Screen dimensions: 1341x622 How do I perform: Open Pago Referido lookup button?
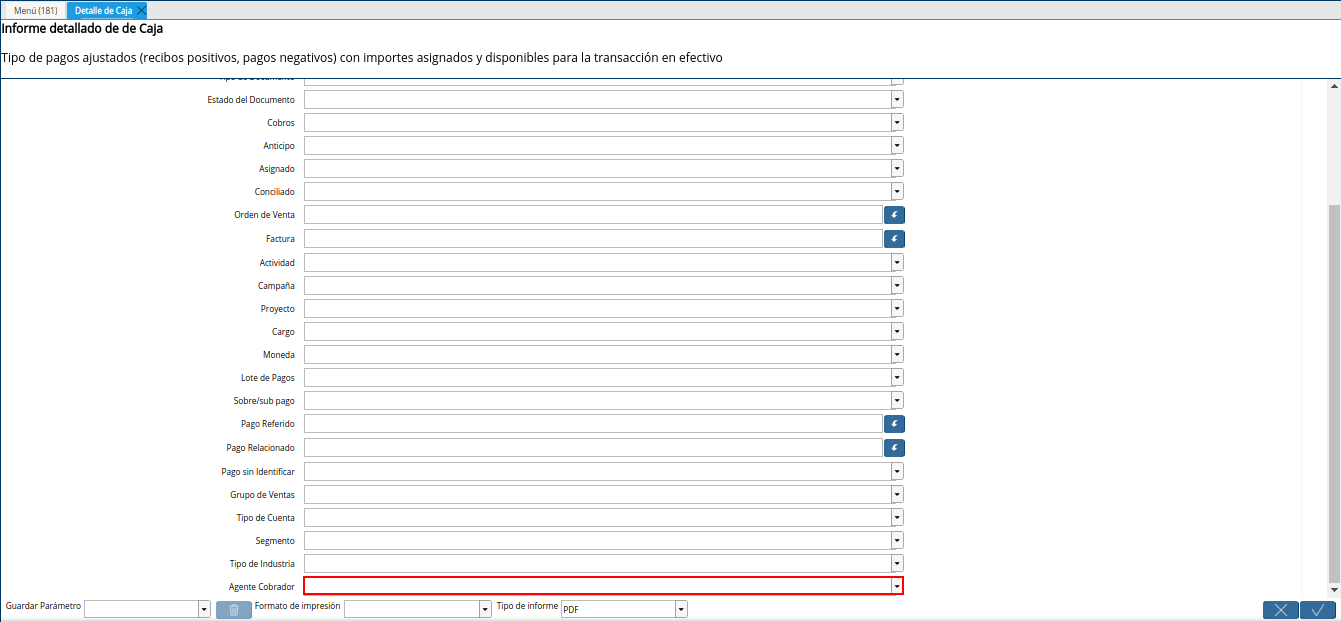pyautogui.click(x=894, y=424)
